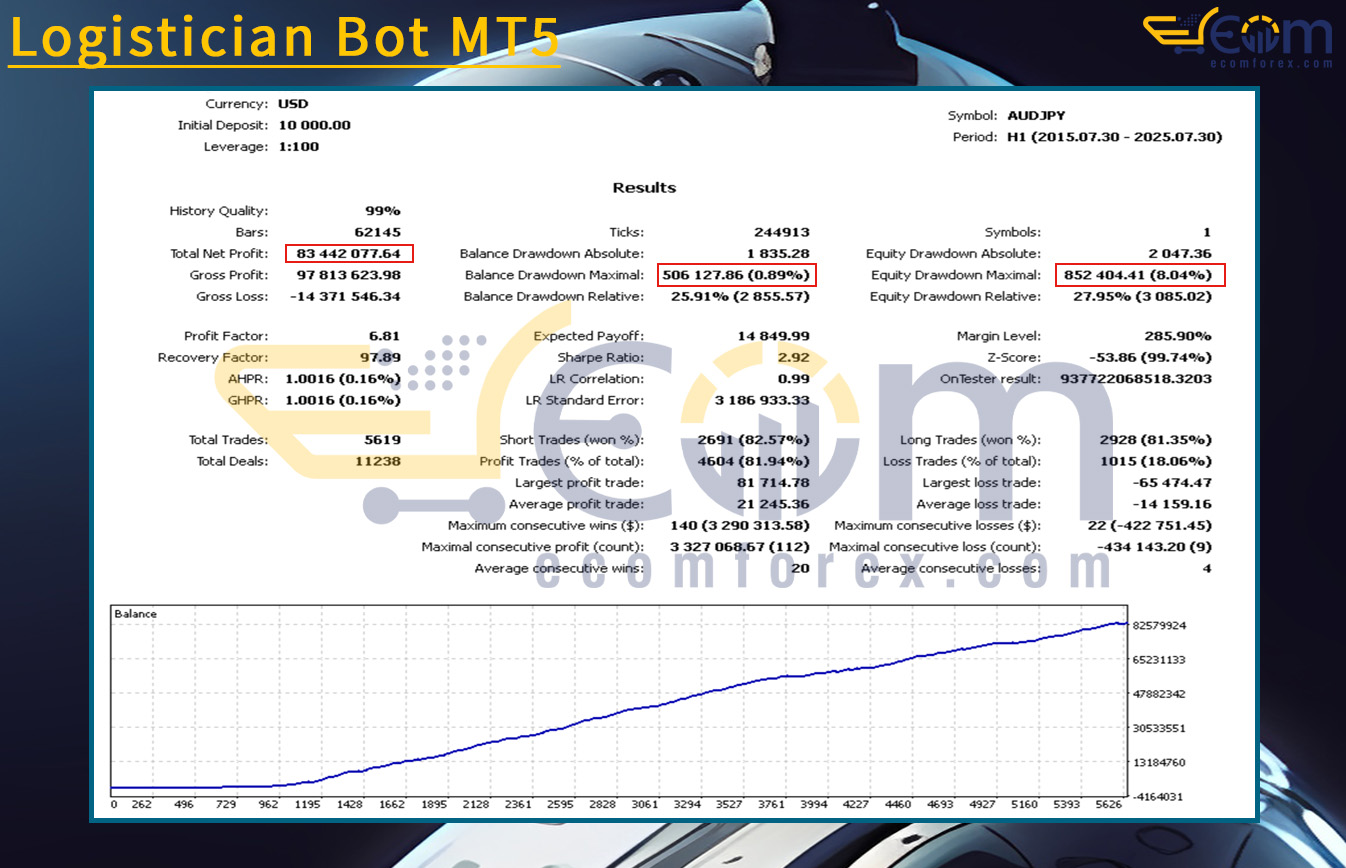Screen dimensions: 1346x868
Task: Click Equity Drawdown Absolute value 2 047.36
Action: (x=1180, y=254)
